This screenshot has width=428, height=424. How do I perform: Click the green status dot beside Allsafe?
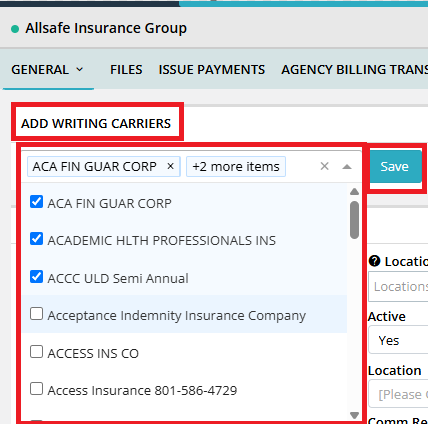[x=15, y=29]
